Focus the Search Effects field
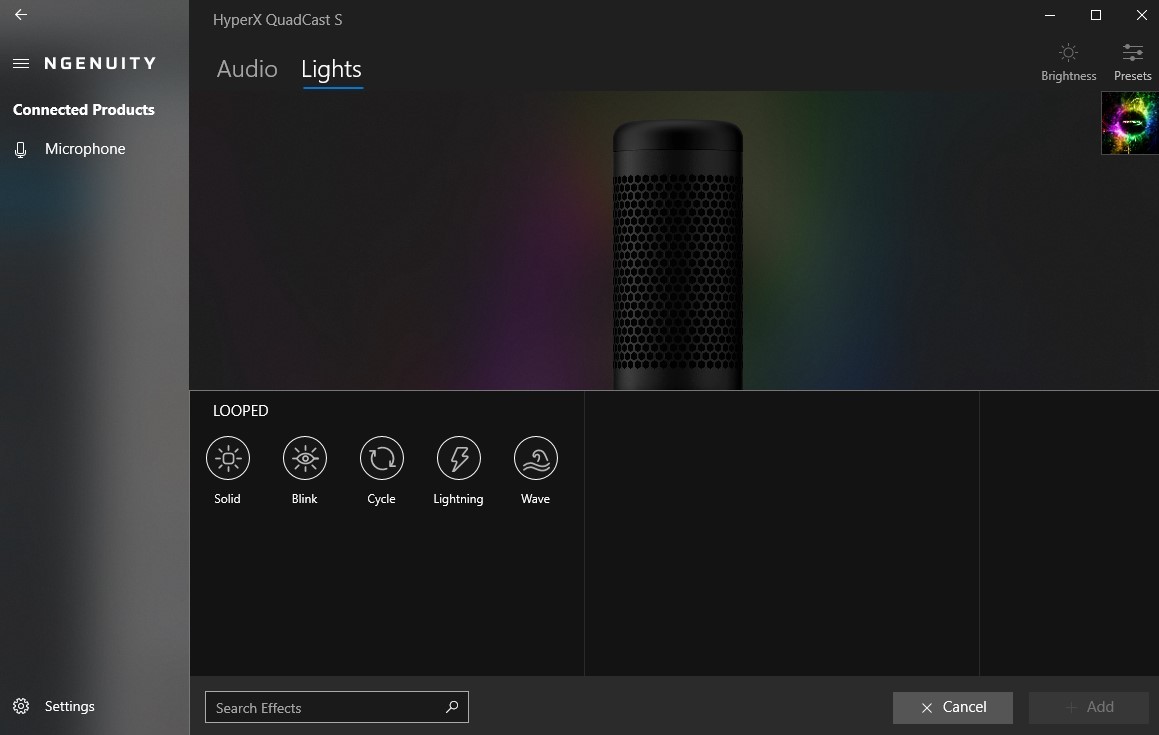The width and height of the screenshot is (1159, 735). (336, 708)
